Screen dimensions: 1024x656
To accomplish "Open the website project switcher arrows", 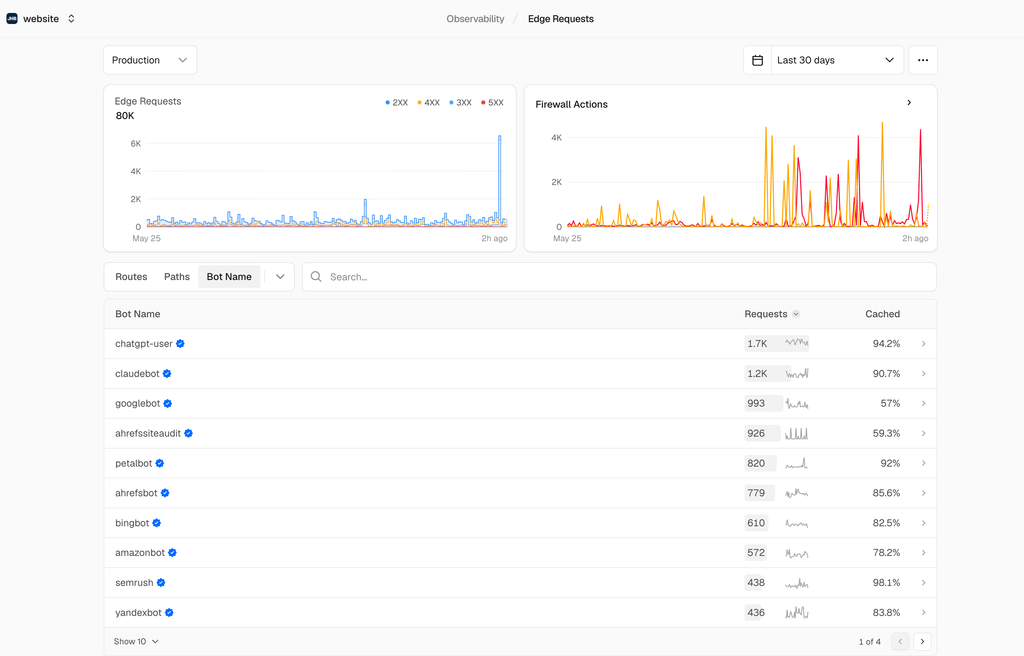I will click(71, 18).
